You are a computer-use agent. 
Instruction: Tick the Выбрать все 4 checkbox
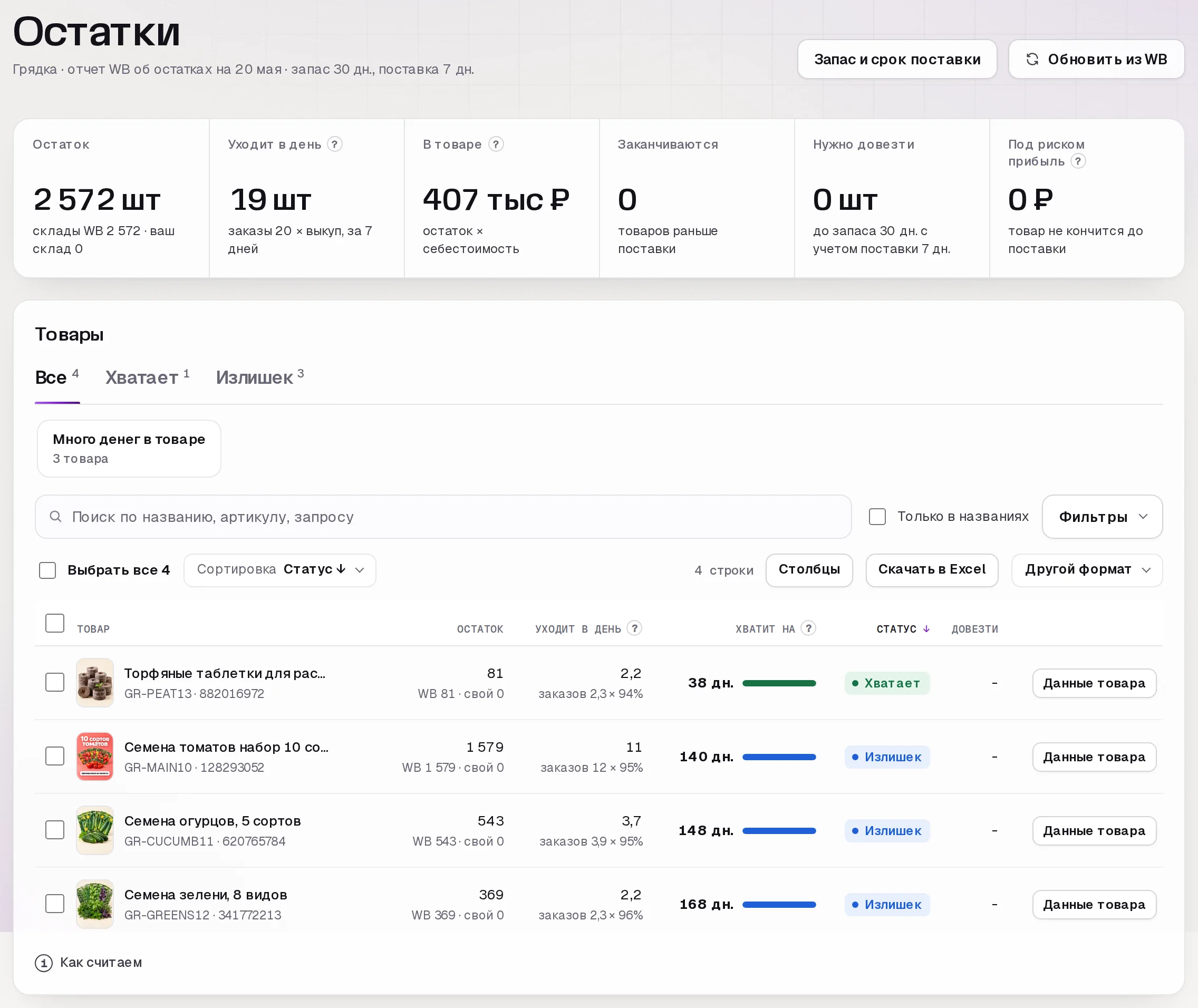tap(47, 570)
